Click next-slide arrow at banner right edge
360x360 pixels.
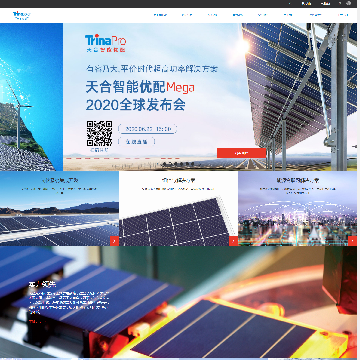354,146
